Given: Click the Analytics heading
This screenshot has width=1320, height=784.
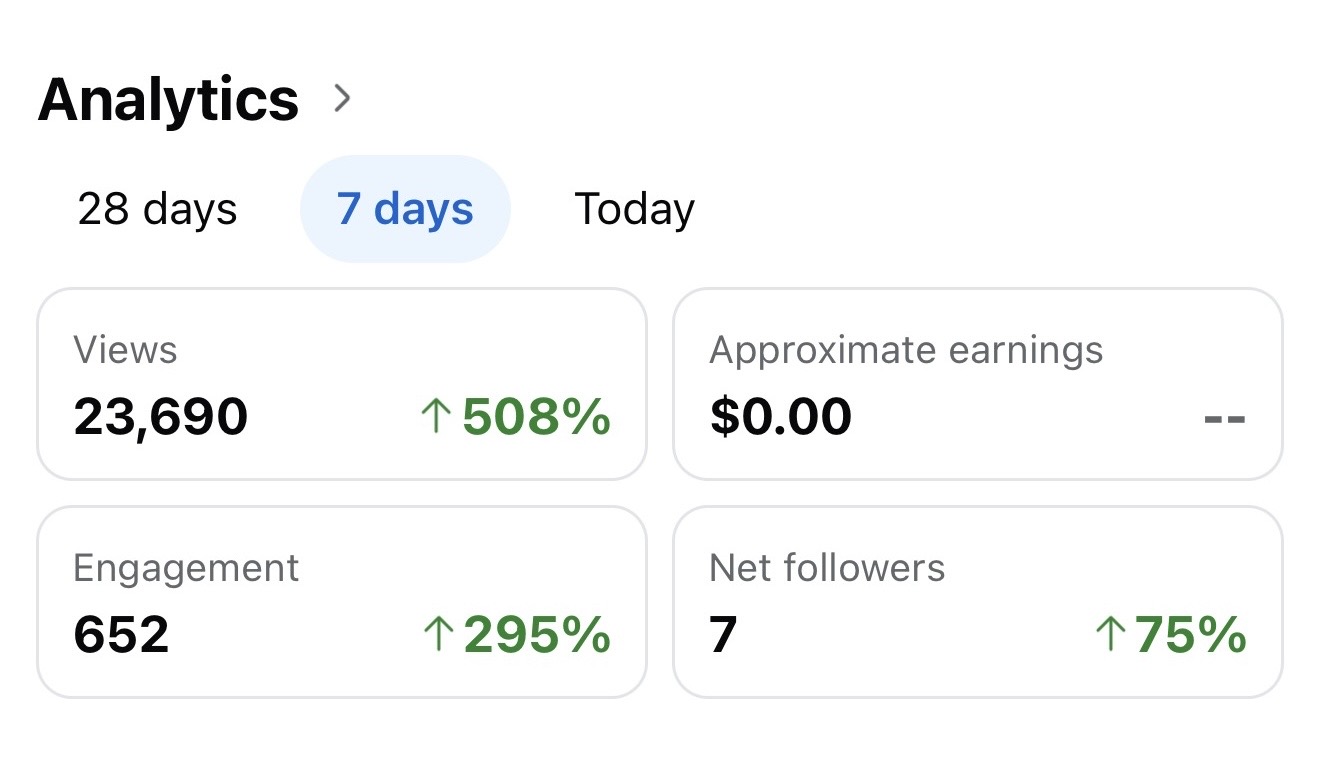Looking at the screenshot, I should (x=168, y=100).
